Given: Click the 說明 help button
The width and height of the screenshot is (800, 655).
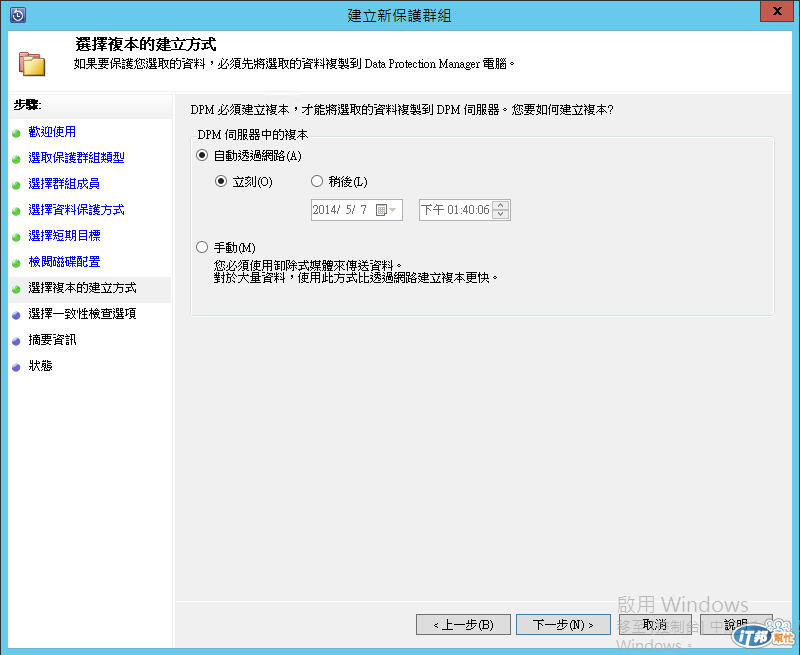Looking at the screenshot, I should coord(736,624).
